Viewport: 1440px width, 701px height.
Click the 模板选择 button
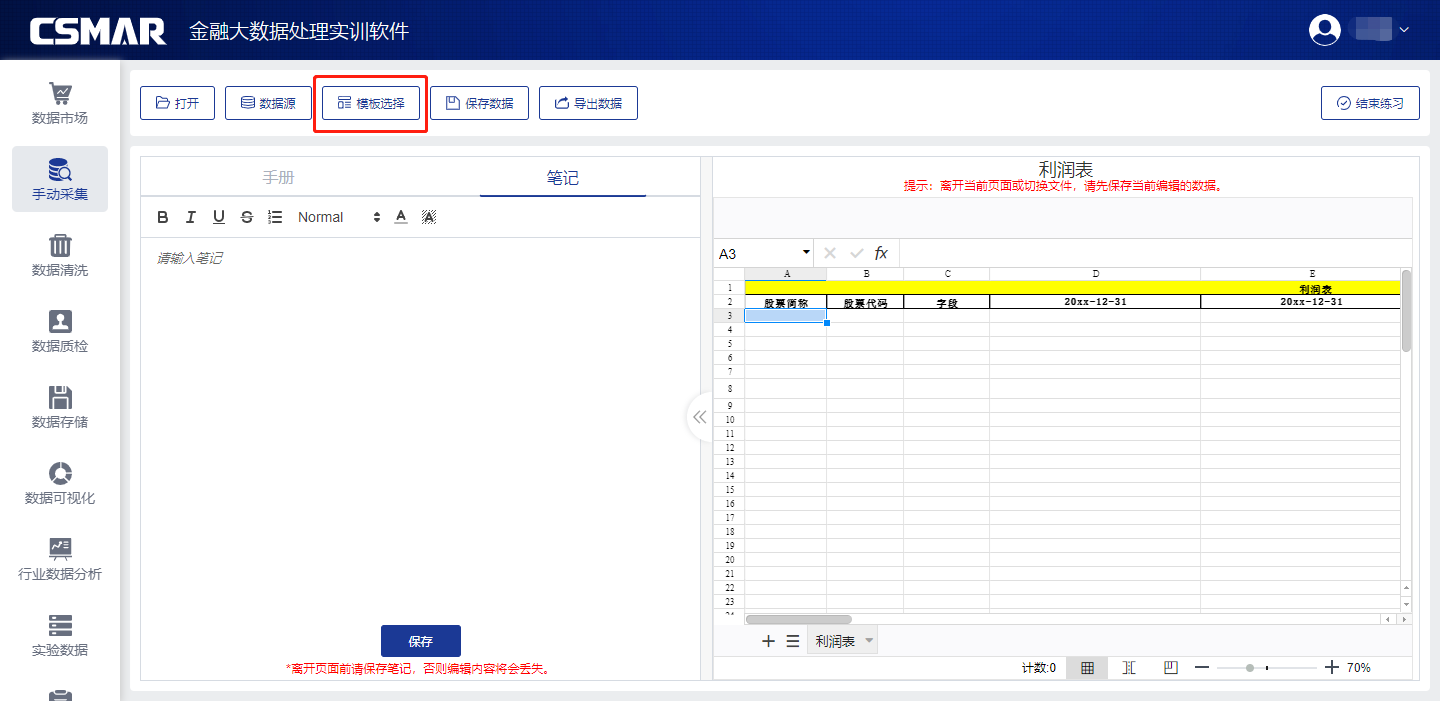pyautogui.click(x=371, y=103)
